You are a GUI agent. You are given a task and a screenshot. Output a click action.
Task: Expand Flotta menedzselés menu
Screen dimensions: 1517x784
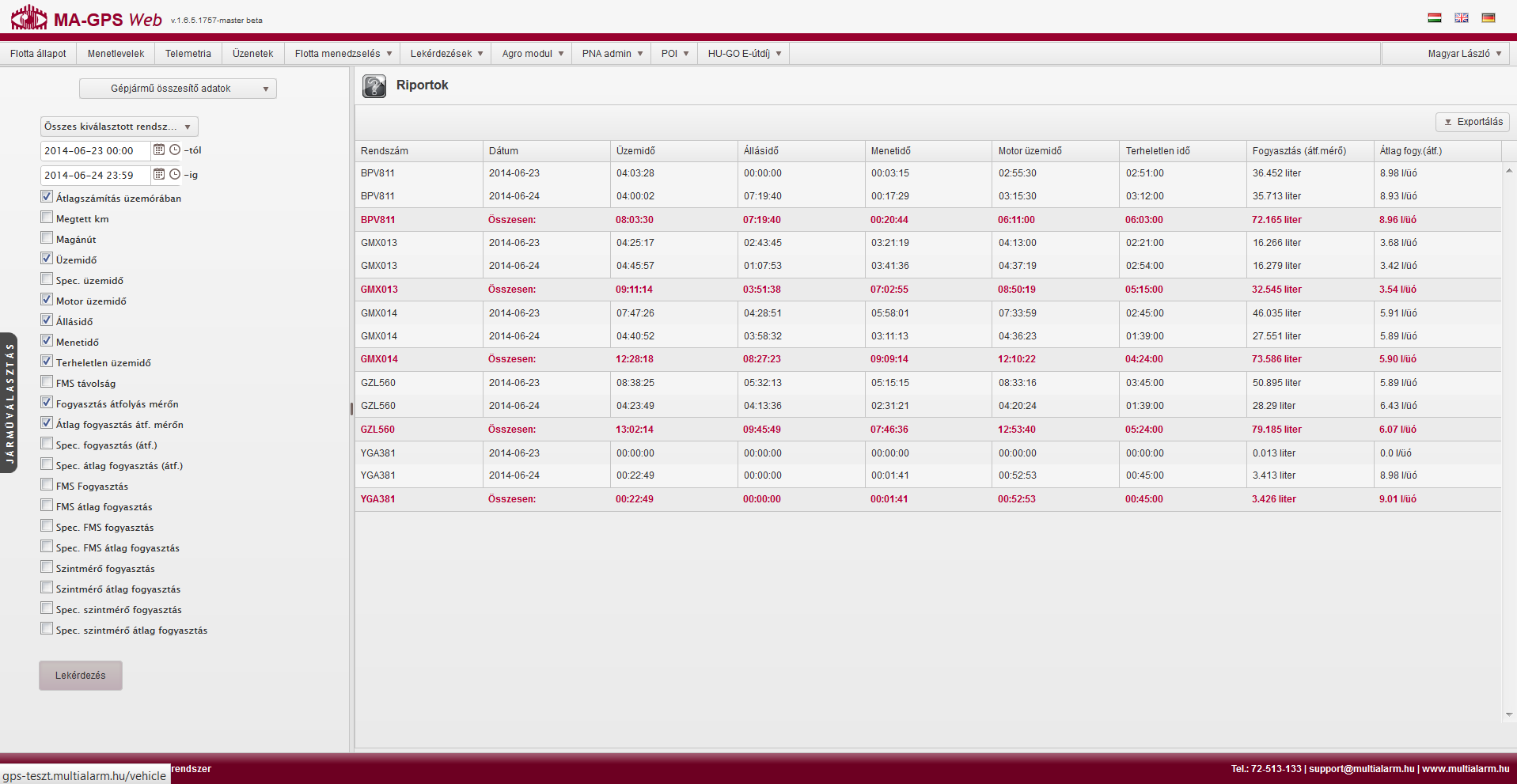[343, 54]
